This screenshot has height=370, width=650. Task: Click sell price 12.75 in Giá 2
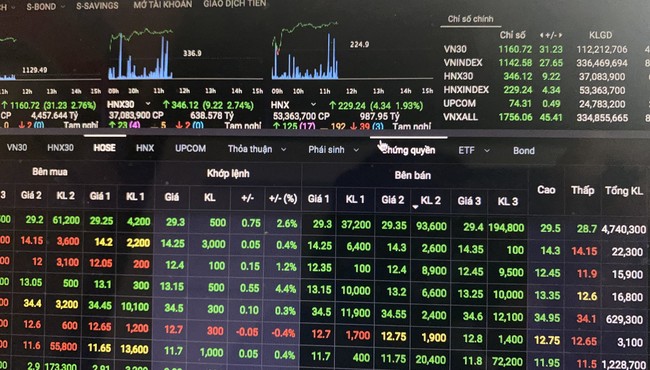coord(393,336)
